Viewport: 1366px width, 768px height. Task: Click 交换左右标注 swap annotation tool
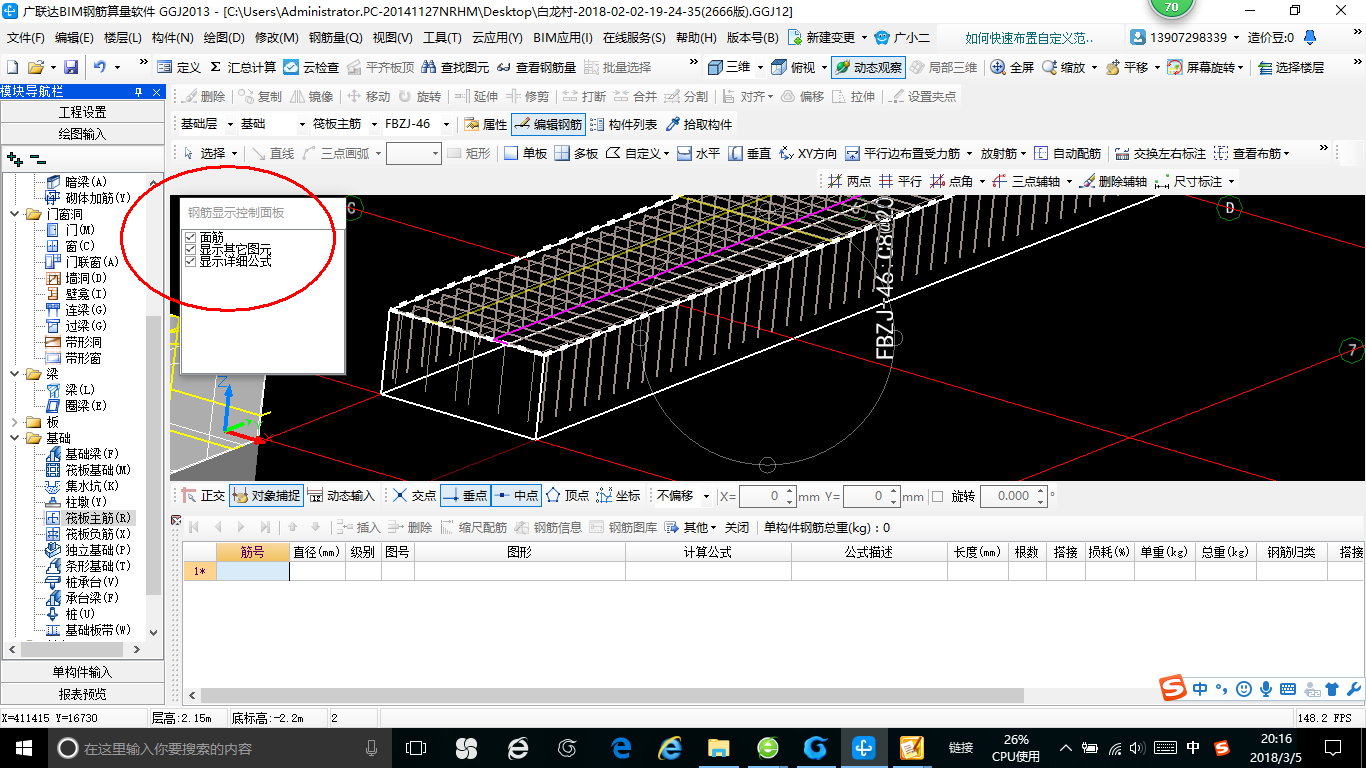(1161, 153)
